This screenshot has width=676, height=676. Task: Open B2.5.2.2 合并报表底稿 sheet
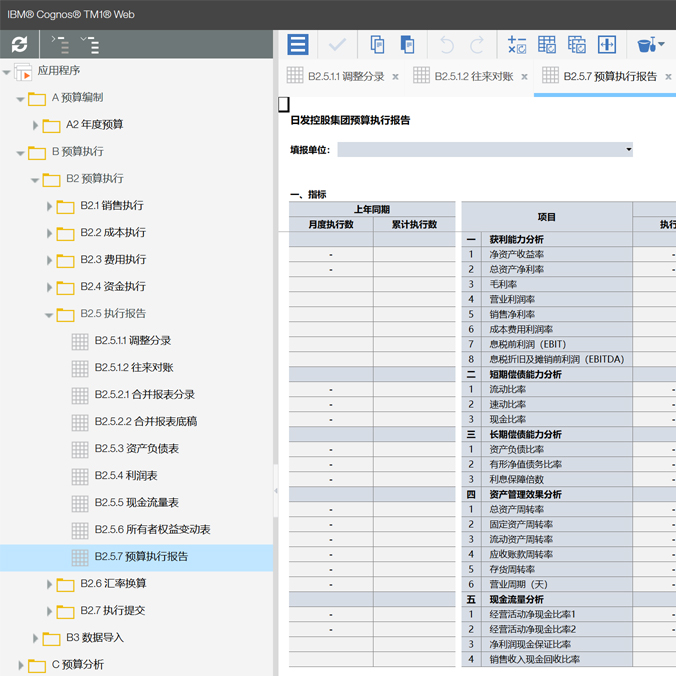[x=146, y=421]
